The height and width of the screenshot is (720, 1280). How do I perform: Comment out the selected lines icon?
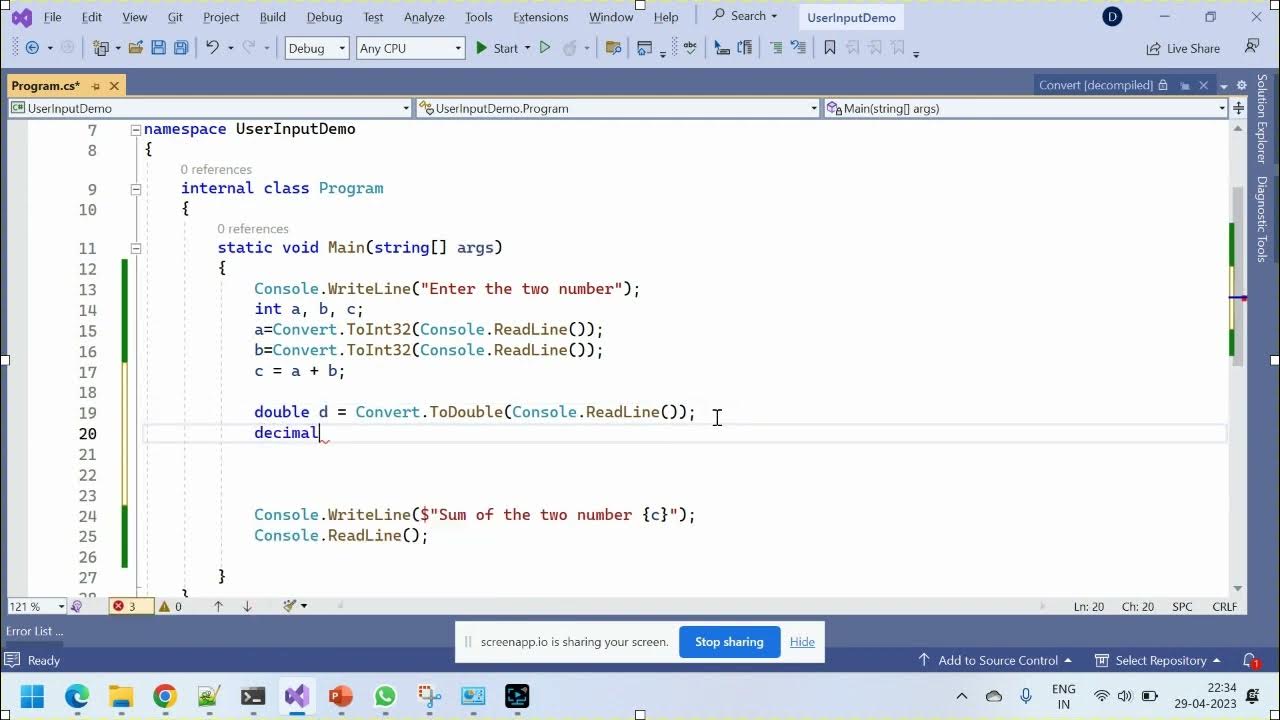pyautogui.click(x=776, y=48)
